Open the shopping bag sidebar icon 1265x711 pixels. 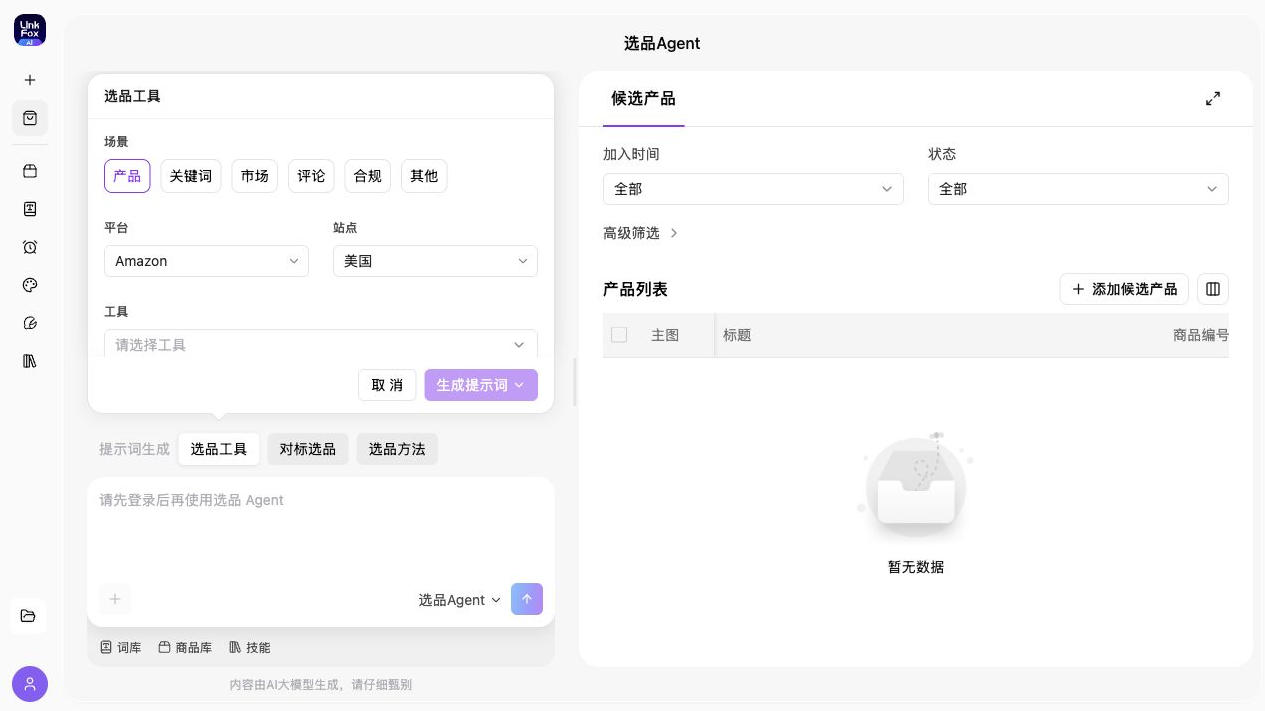pyautogui.click(x=30, y=118)
